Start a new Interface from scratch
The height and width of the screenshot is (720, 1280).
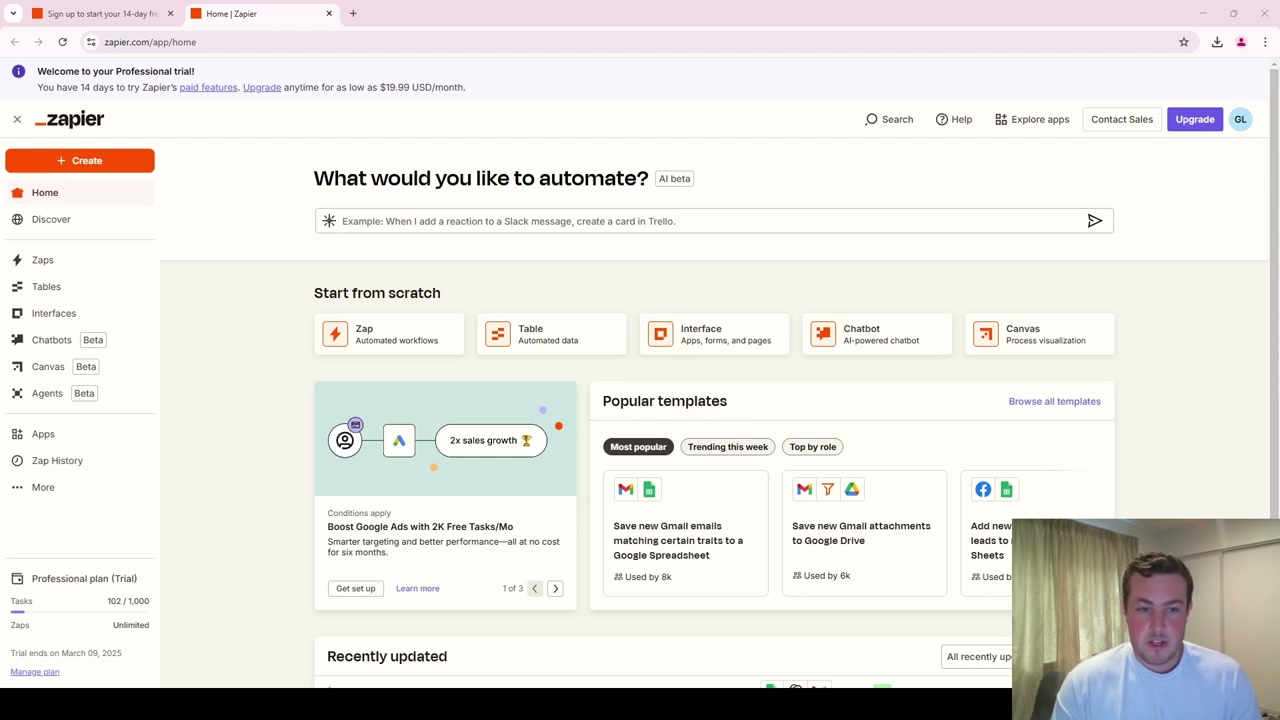[714, 334]
